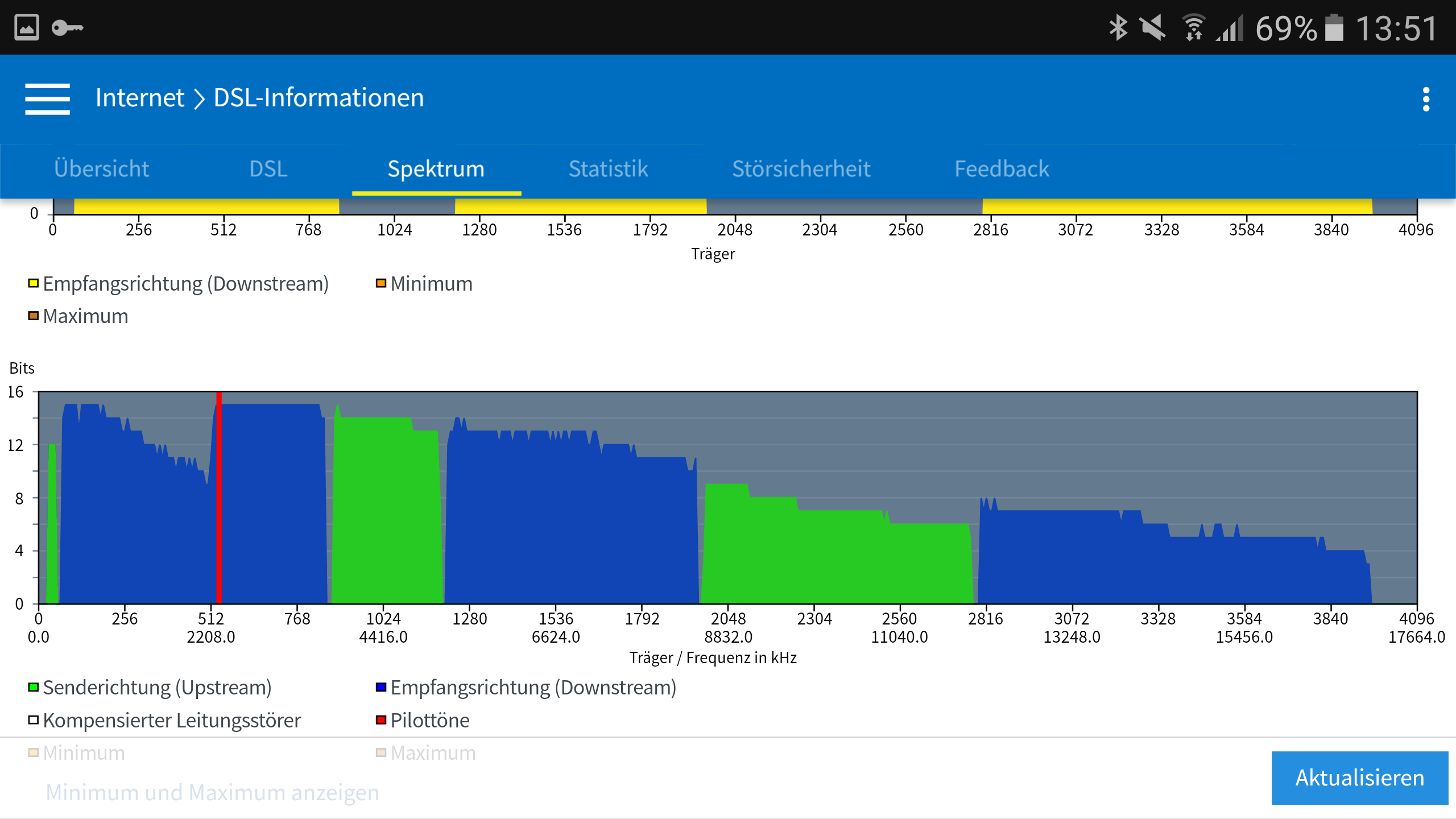Click the green Senderichtung (Upstream) legend swatch

pos(34,688)
